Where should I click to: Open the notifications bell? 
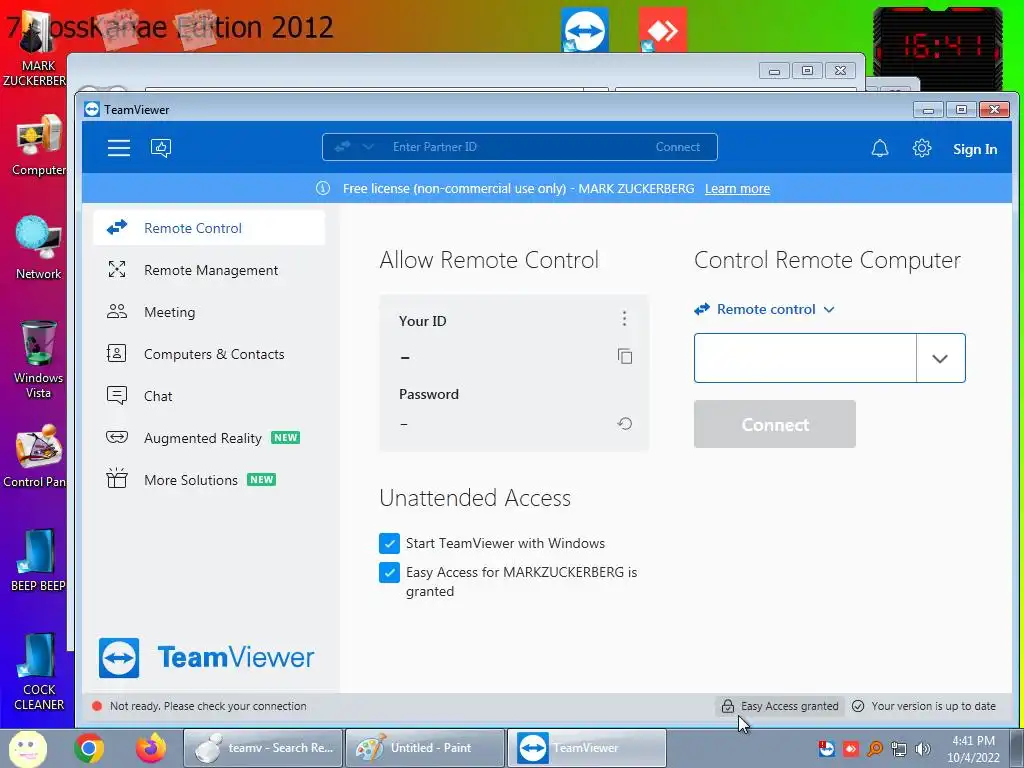880,148
